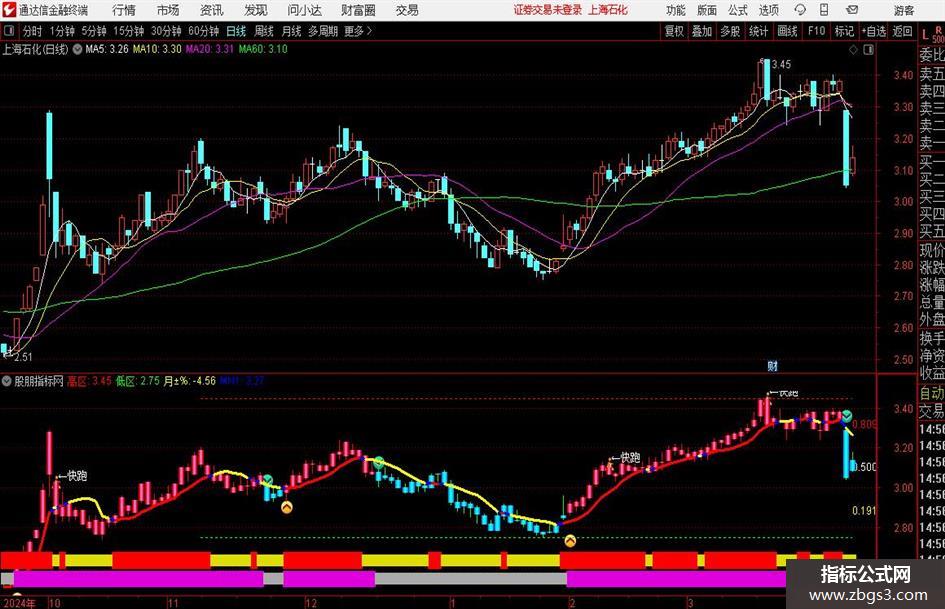Click the MA20: 3.31 value
This screenshot has width=945, height=609.
(x=210, y=49)
